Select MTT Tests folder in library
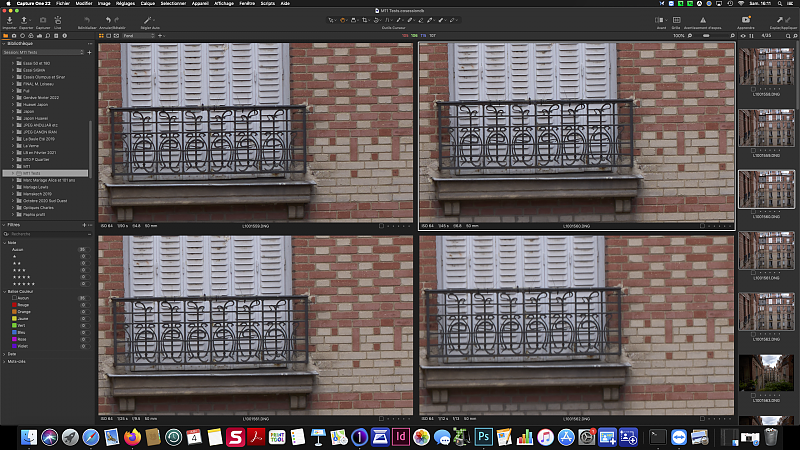 (33, 173)
